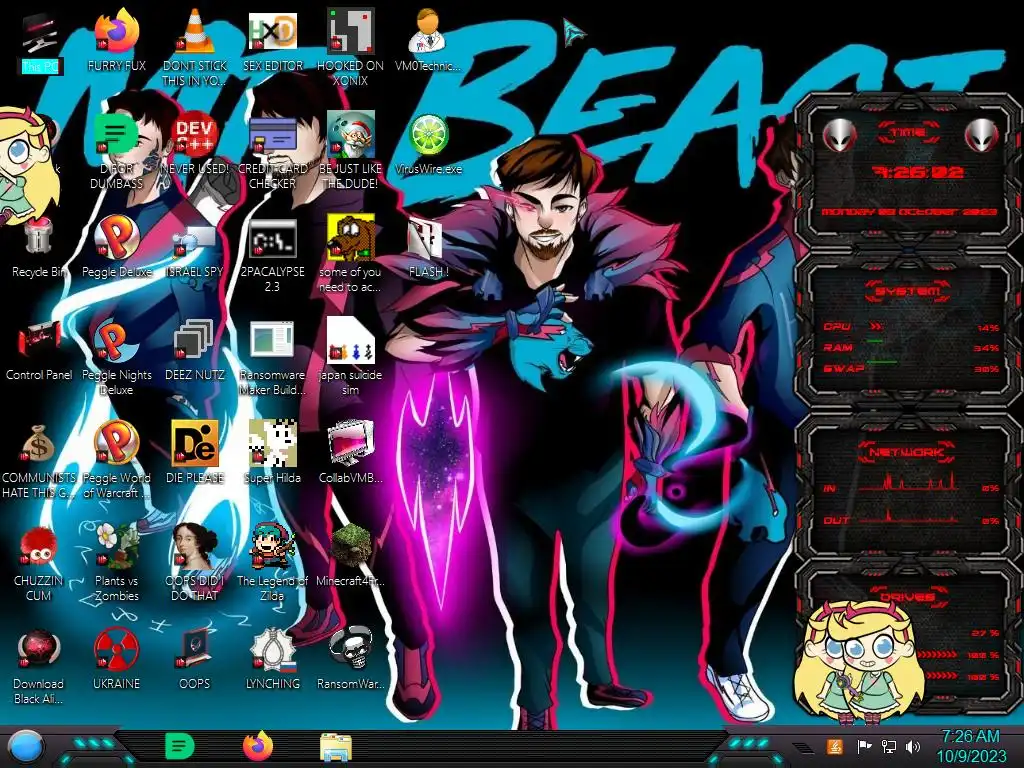Open the Action Center flag icon

864,746
